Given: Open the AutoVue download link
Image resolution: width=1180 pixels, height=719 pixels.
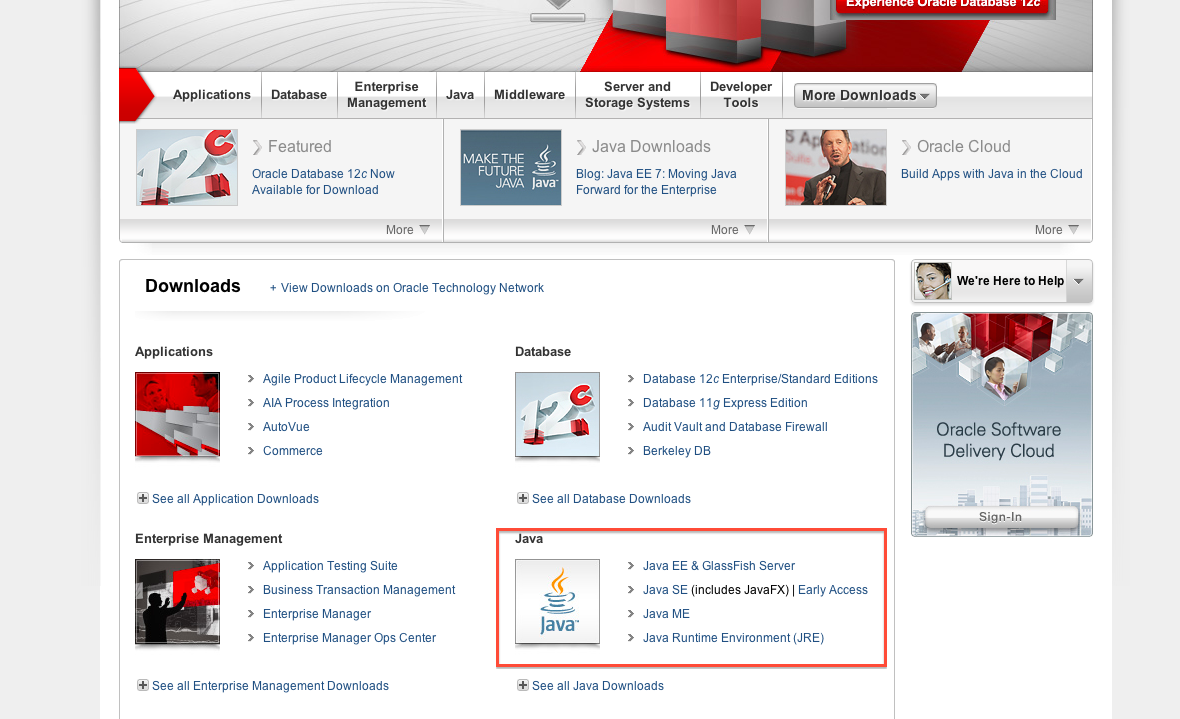Looking at the screenshot, I should (x=286, y=427).
